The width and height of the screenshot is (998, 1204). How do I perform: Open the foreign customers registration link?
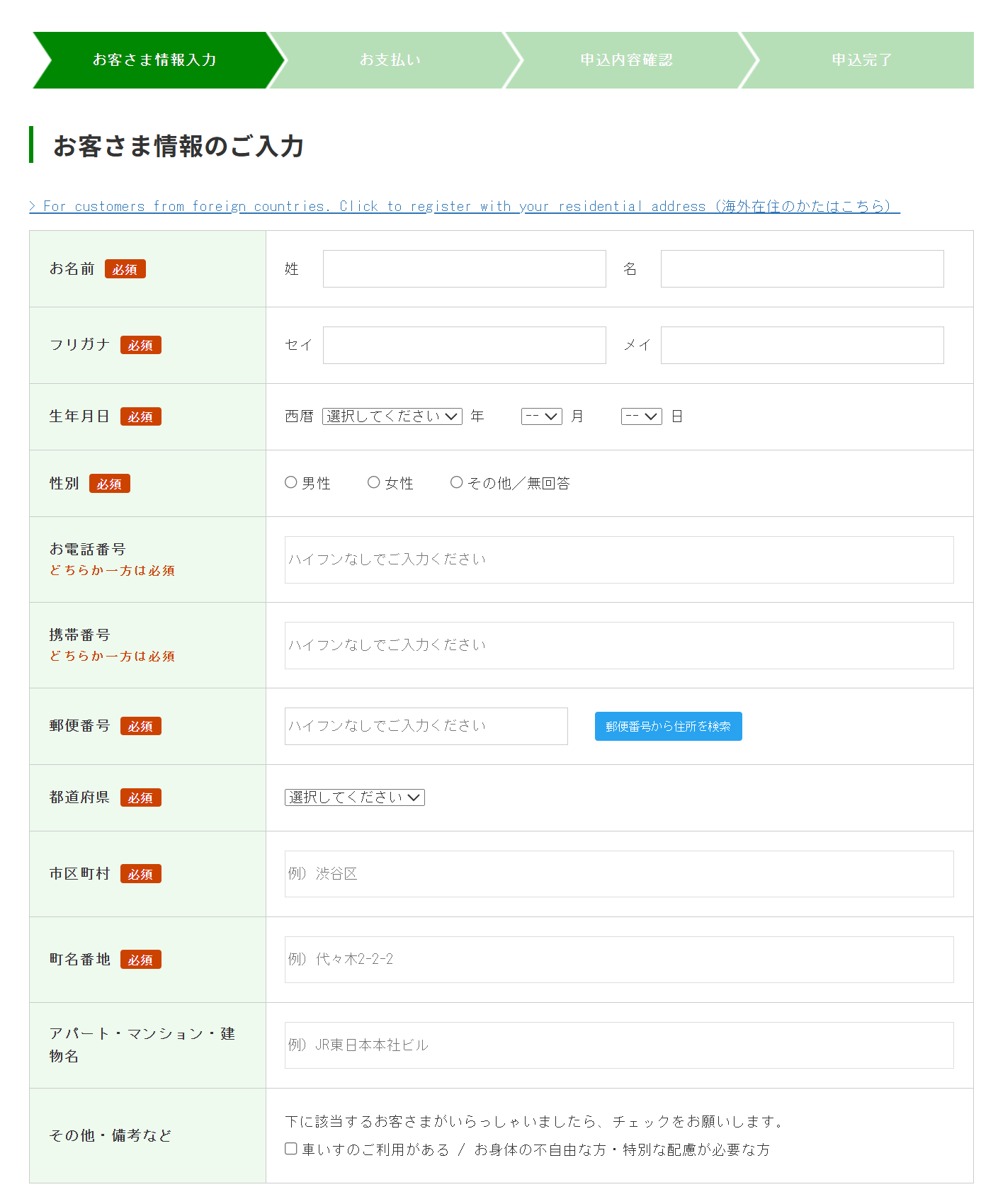coord(464,206)
